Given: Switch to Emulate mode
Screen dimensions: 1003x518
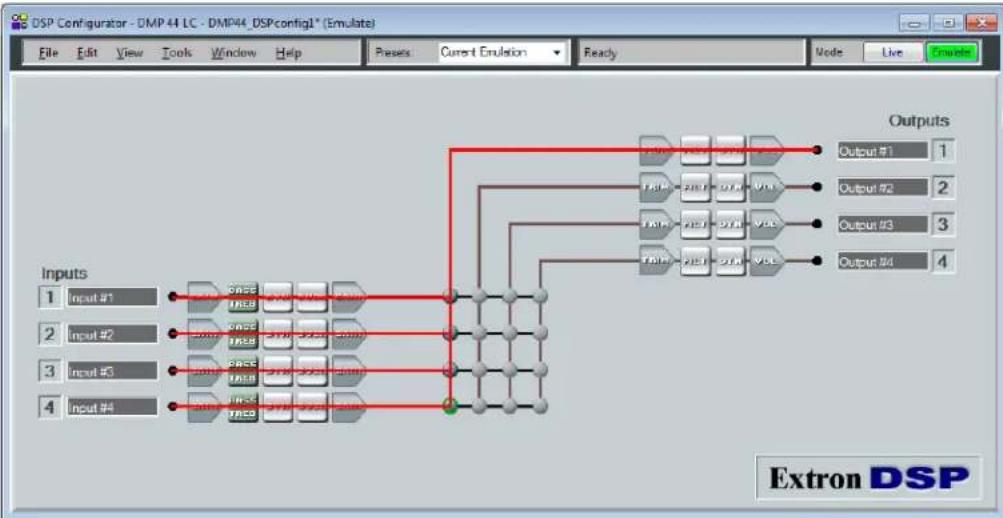Looking at the screenshot, I should click(x=952, y=53).
